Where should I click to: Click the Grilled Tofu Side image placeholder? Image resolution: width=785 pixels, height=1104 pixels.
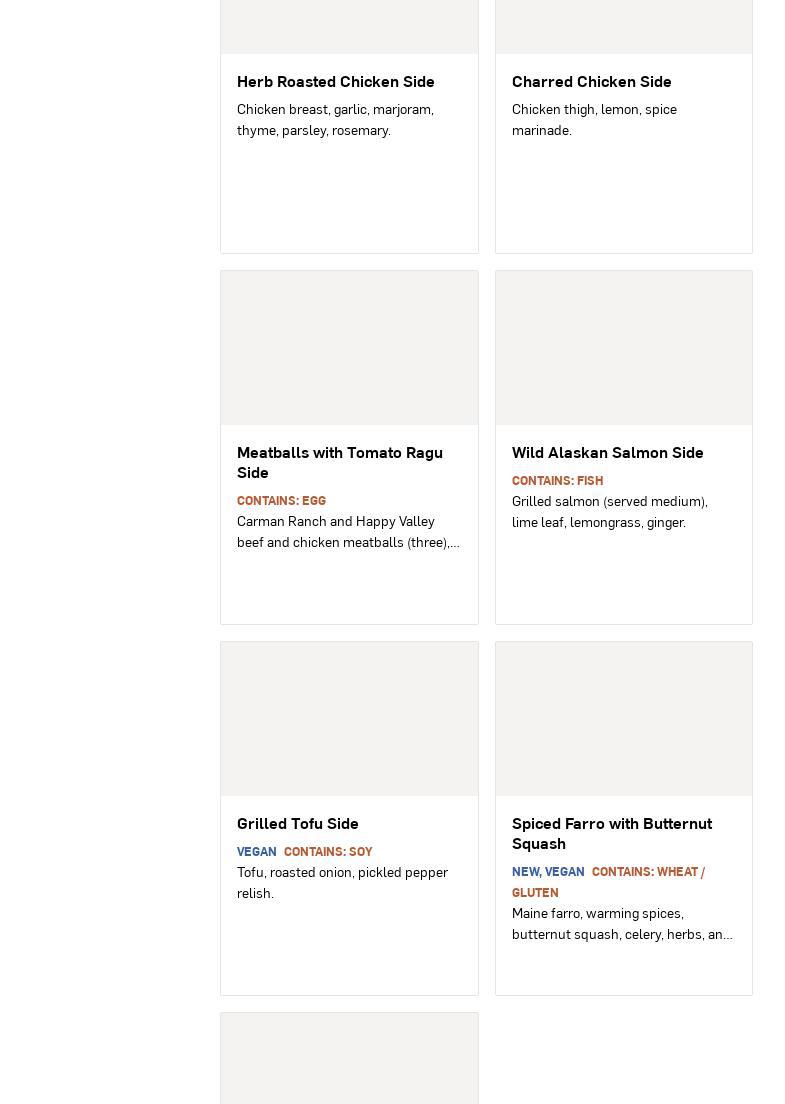pyautogui.click(x=349, y=719)
